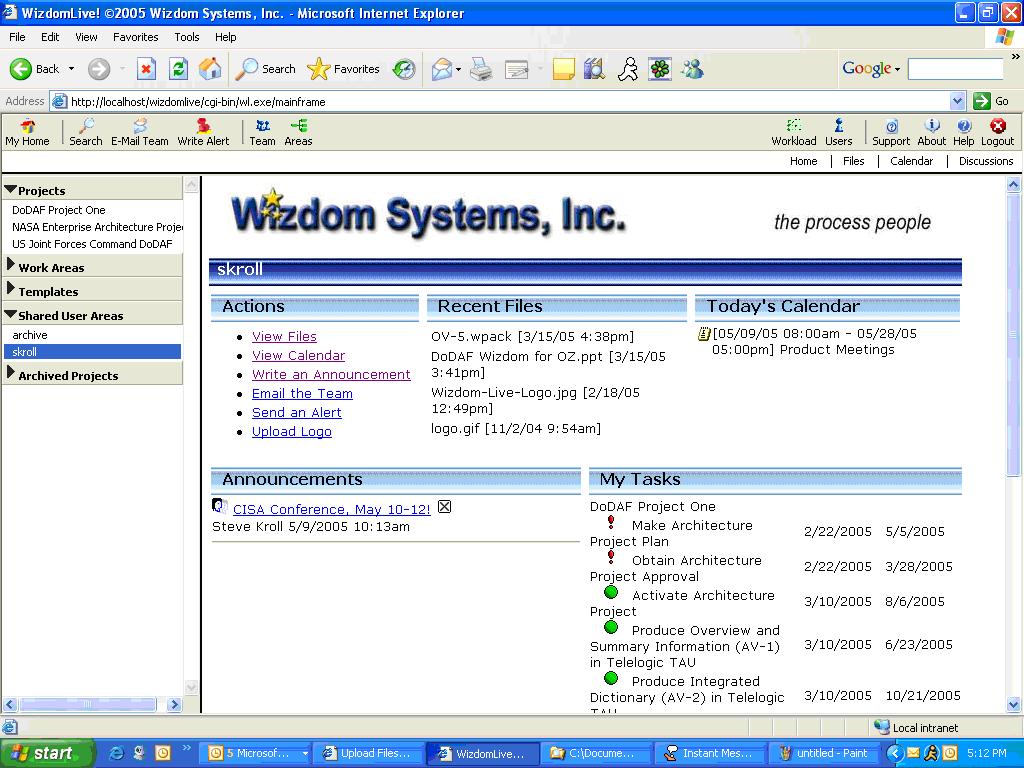Click the Users toolbar icon
This screenshot has width=1024, height=768.
click(838, 132)
